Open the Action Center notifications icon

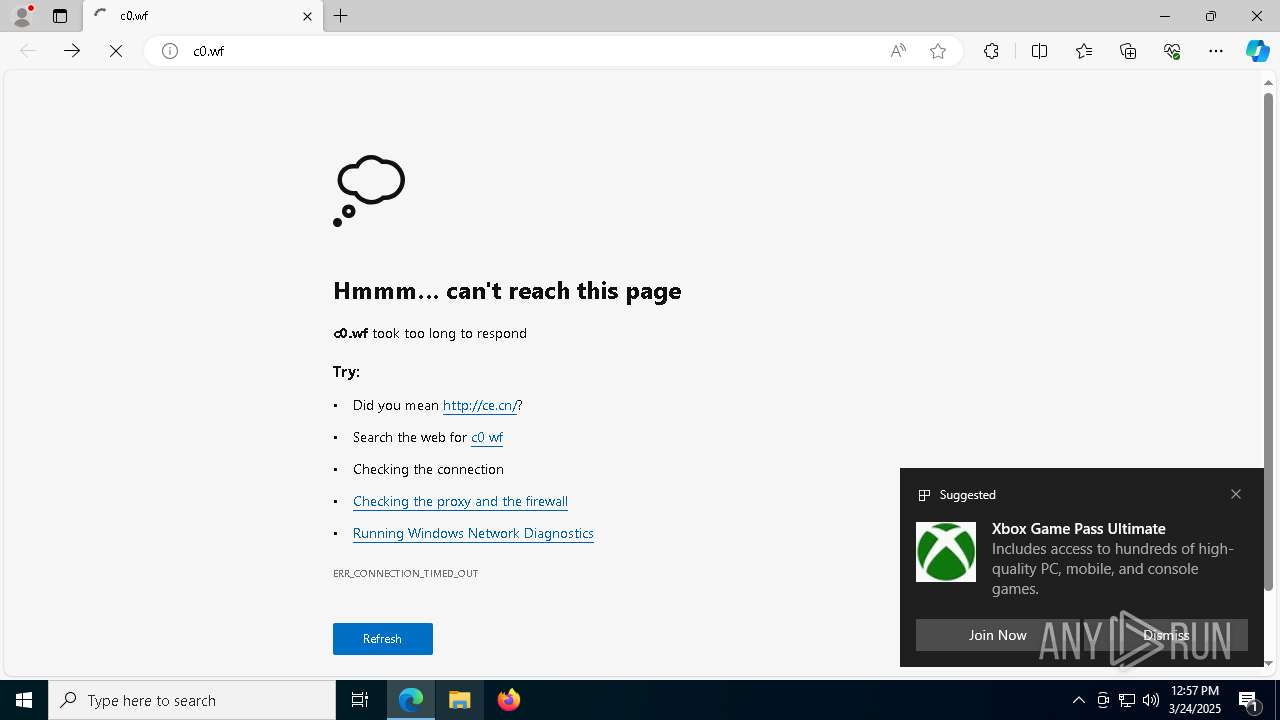point(1250,700)
